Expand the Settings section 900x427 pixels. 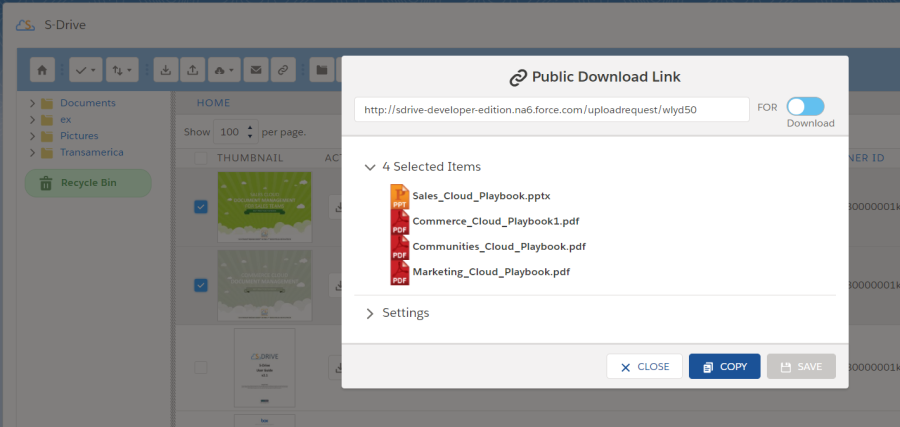[370, 313]
